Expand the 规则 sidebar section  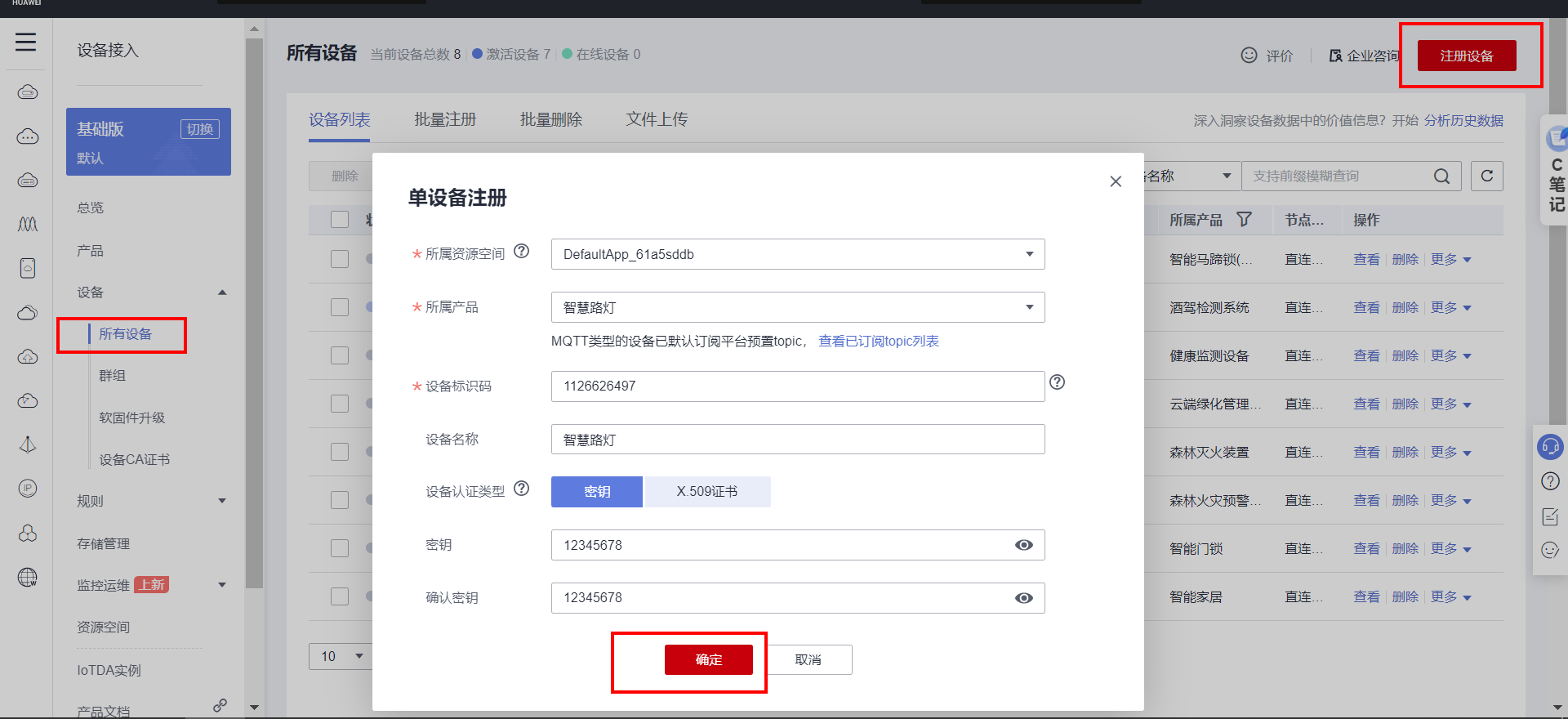tap(222, 501)
